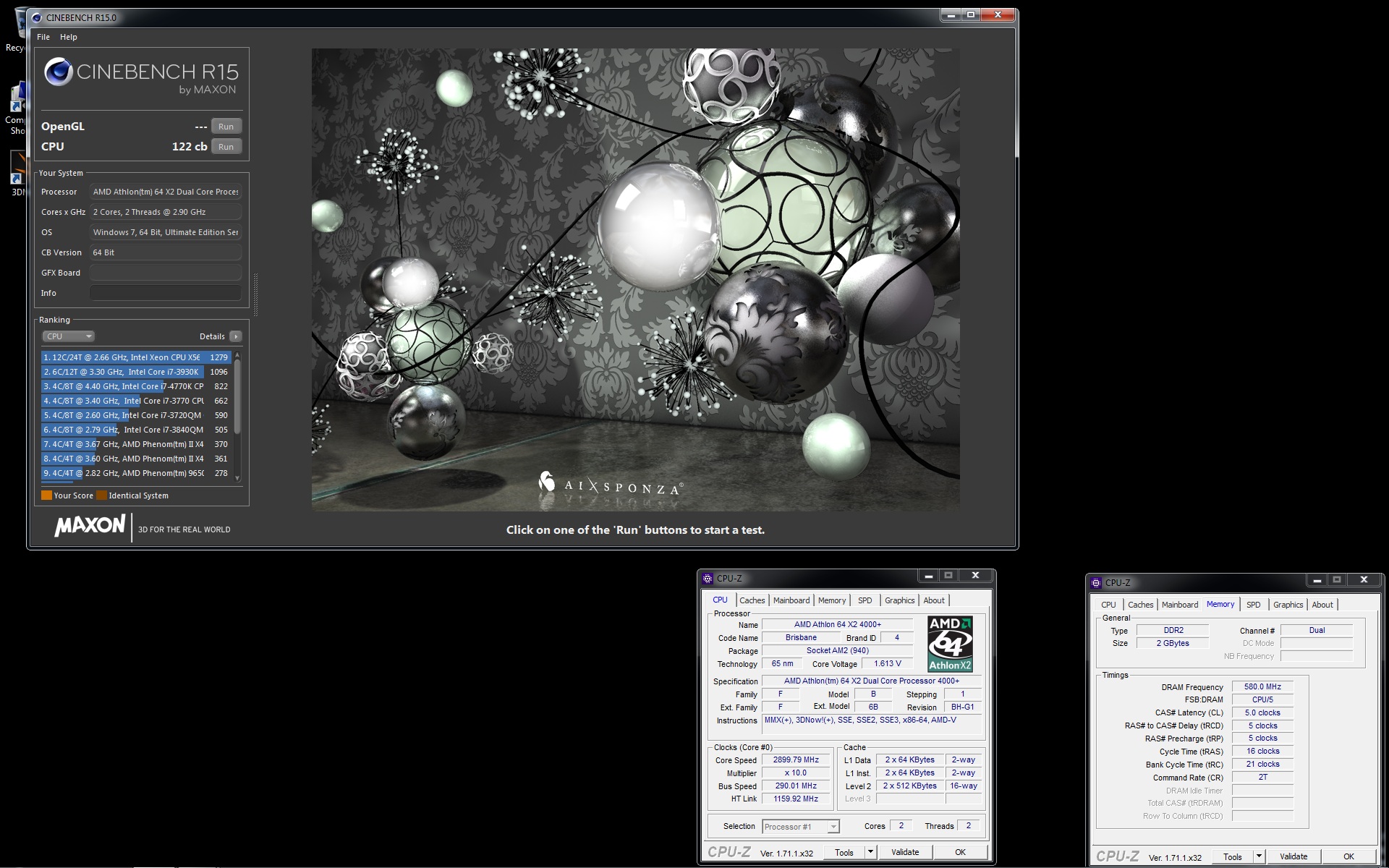Click the ranking scrollbar down arrow
The image size is (1389, 868).
click(237, 478)
